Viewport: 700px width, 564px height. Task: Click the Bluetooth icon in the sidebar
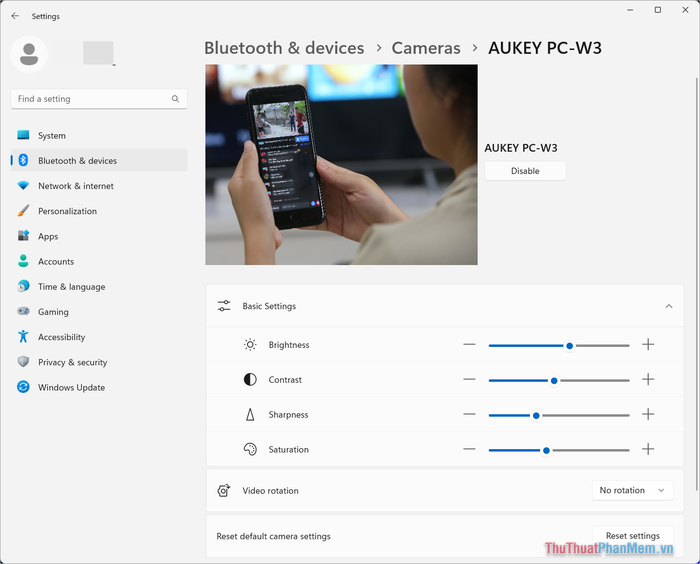[23, 160]
